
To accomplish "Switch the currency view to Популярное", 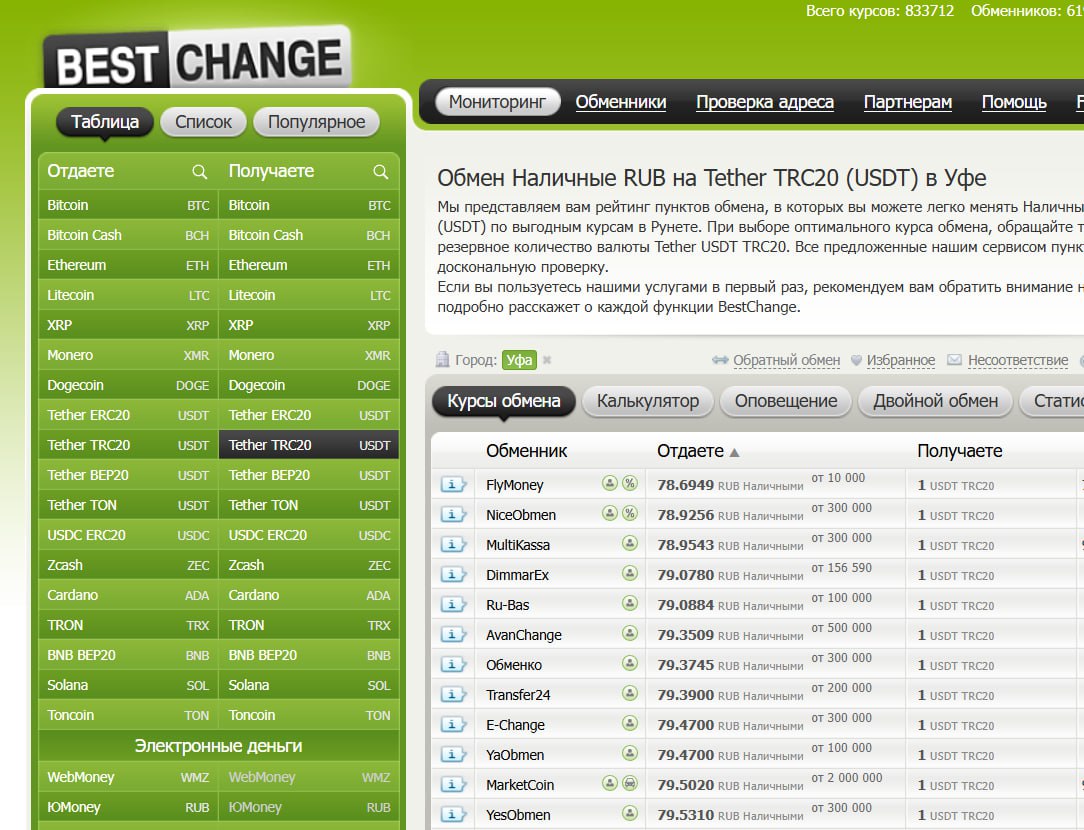I will tap(316, 122).
